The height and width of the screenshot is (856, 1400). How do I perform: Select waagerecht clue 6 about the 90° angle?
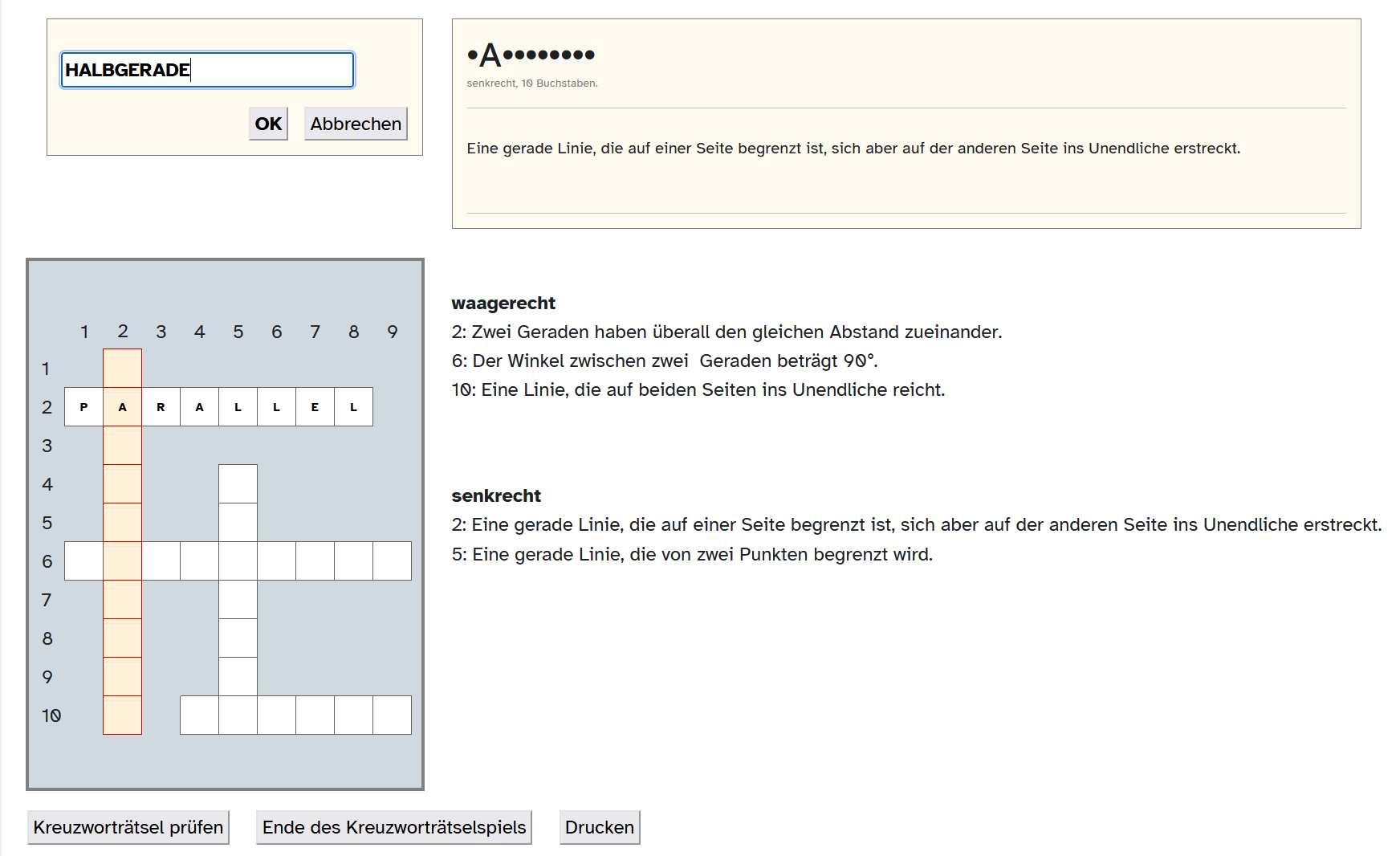pyautogui.click(x=664, y=361)
